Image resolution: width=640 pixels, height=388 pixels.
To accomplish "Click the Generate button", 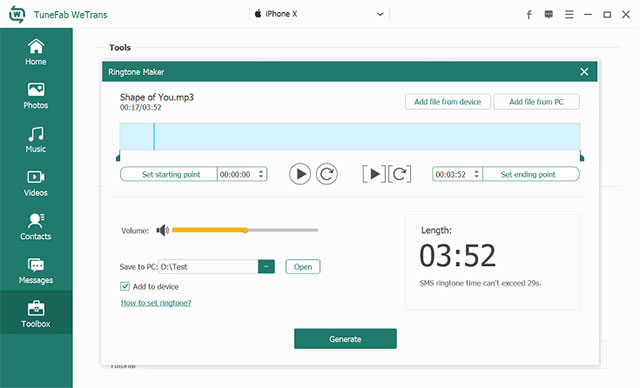I will [345, 339].
